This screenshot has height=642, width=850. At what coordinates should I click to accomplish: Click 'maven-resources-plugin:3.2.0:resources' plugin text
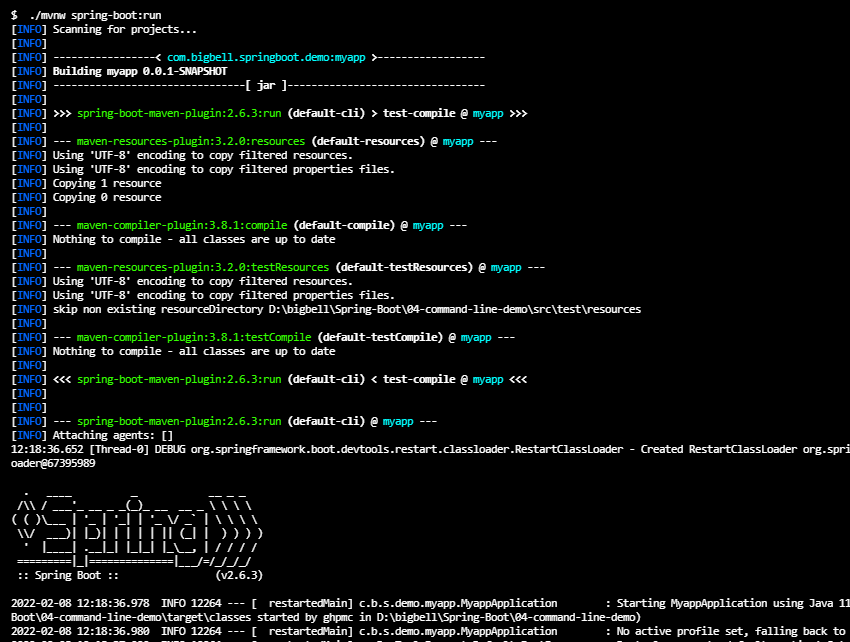click(191, 142)
